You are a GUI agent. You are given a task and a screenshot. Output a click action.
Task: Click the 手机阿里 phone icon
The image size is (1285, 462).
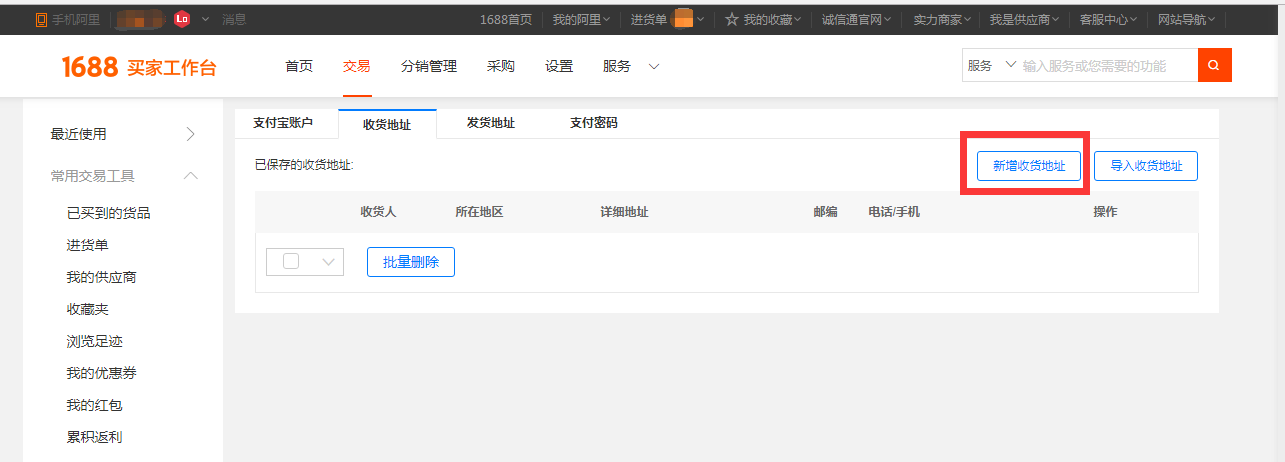(x=41, y=19)
